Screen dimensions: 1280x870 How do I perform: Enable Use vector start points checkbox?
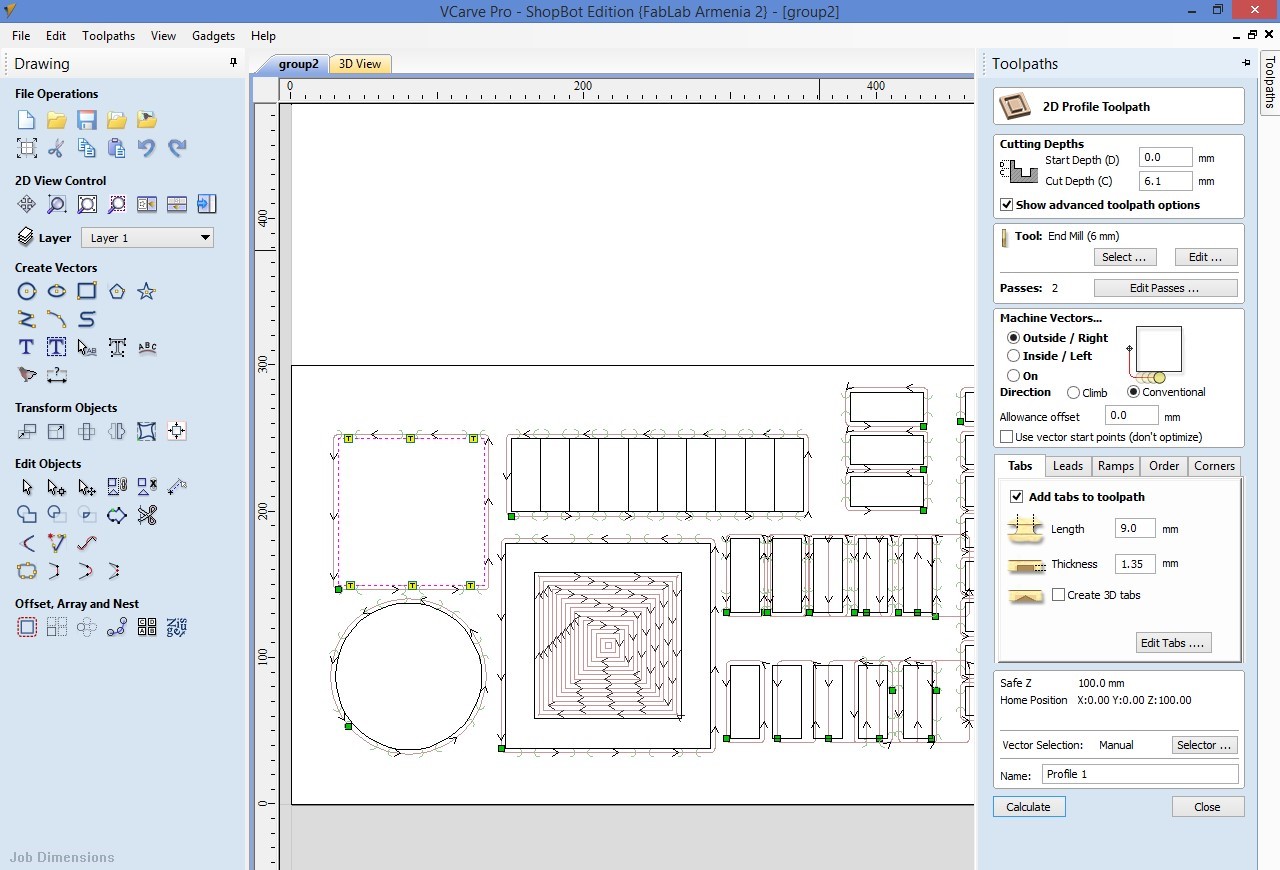pos(1007,437)
